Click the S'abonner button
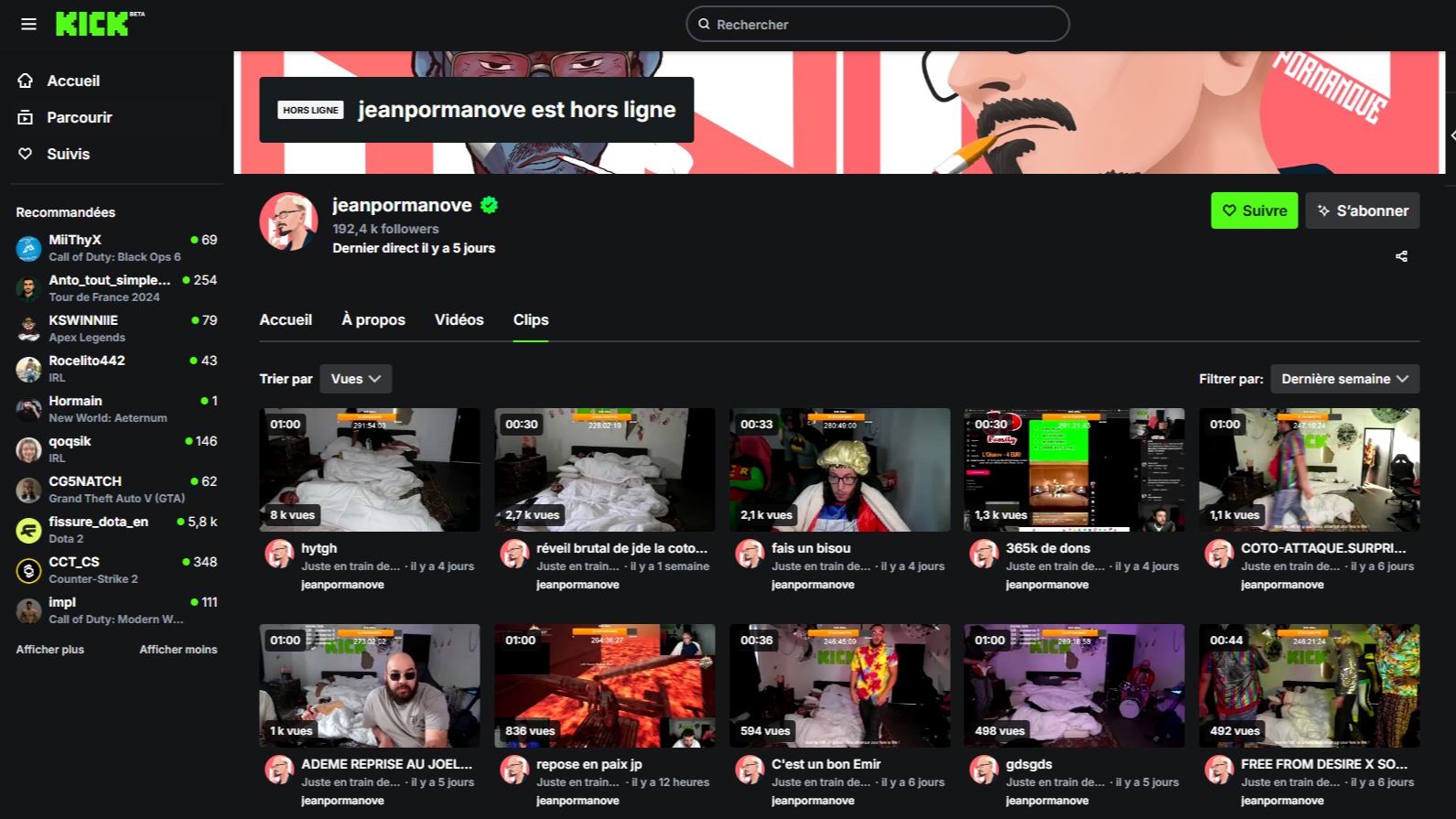This screenshot has width=1456, height=819. 1363,210
